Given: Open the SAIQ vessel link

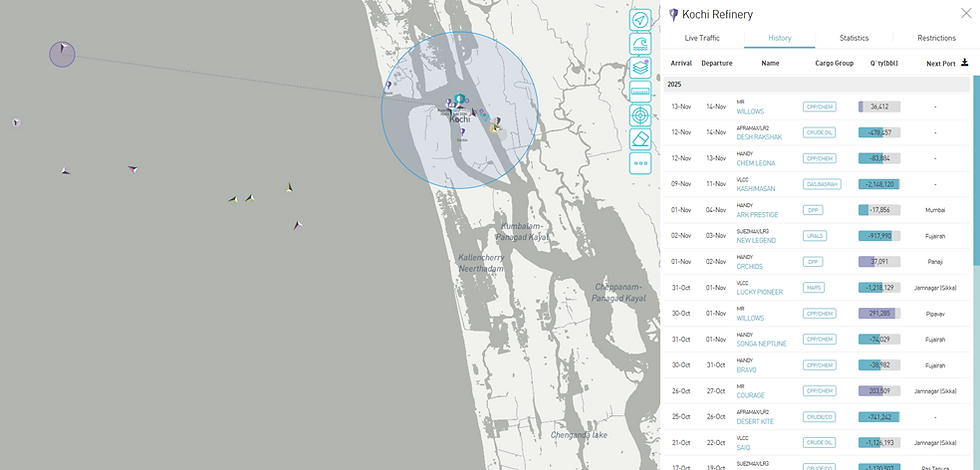Looking at the screenshot, I should click(744, 447).
